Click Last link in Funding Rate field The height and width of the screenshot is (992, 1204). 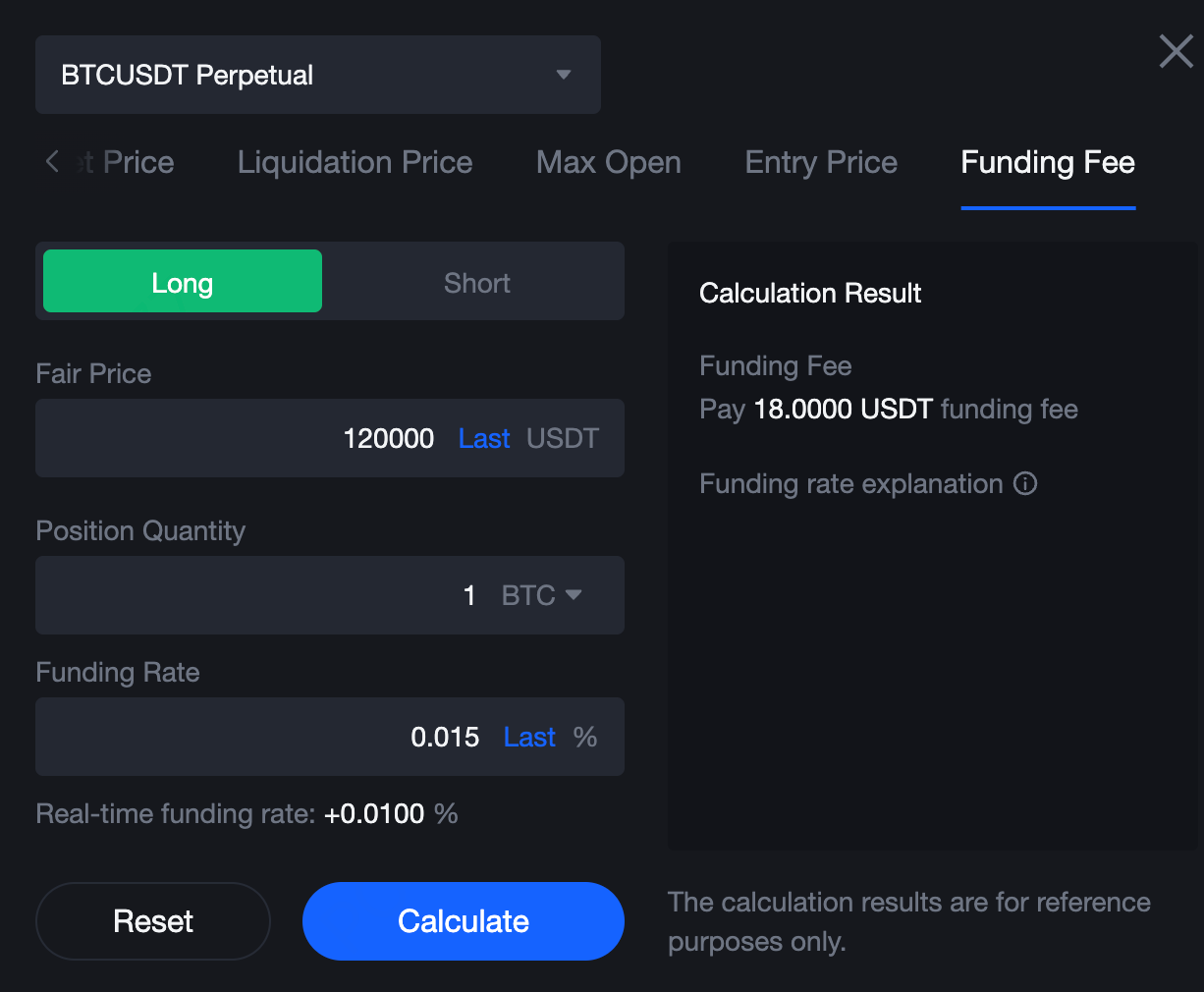point(529,737)
